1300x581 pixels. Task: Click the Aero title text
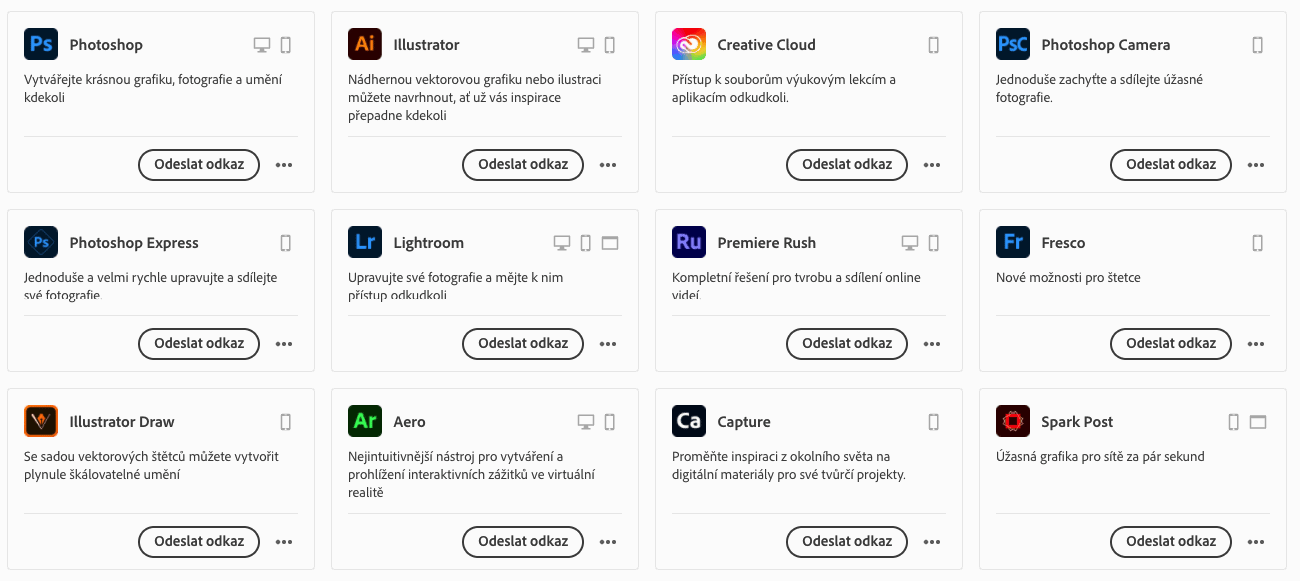(x=410, y=422)
